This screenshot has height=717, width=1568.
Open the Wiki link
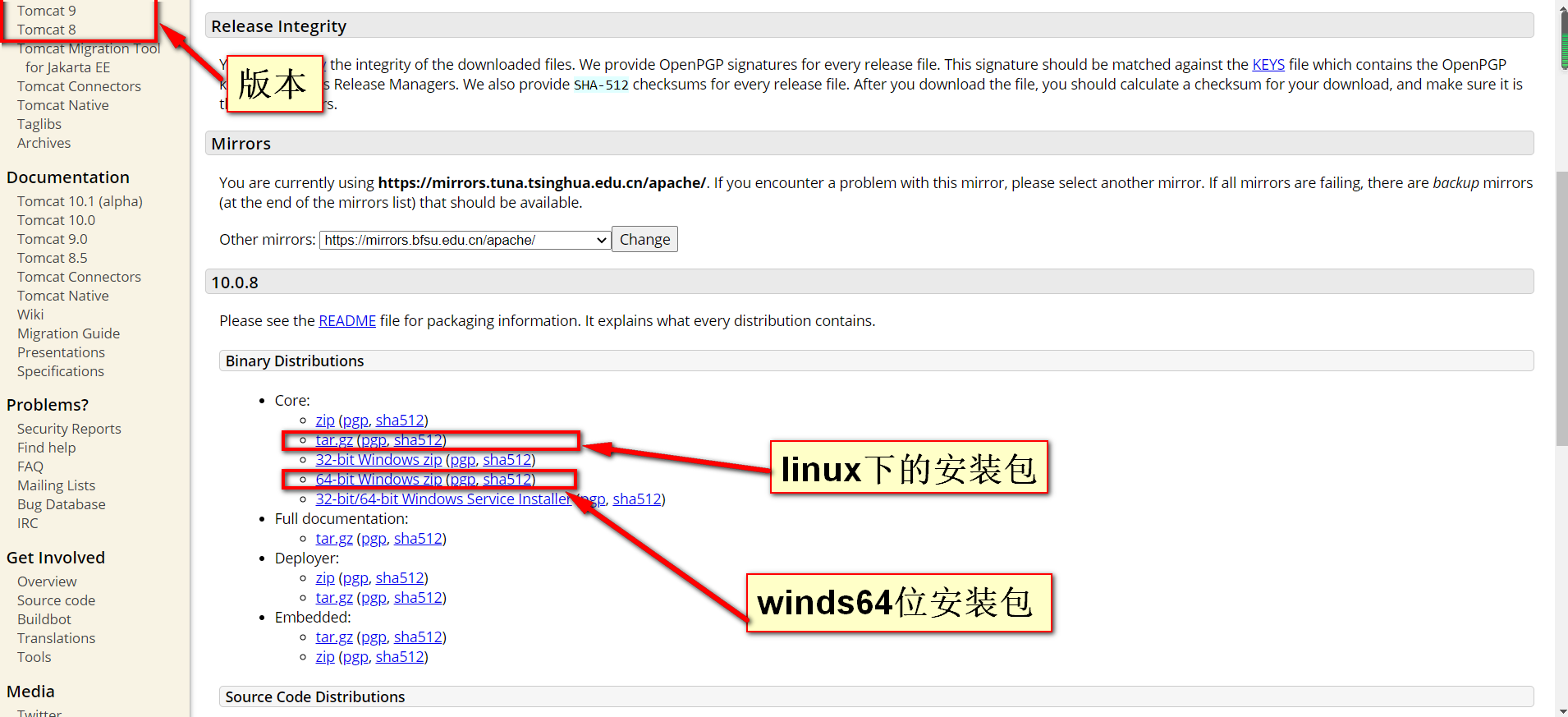pyautogui.click(x=30, y=315)
